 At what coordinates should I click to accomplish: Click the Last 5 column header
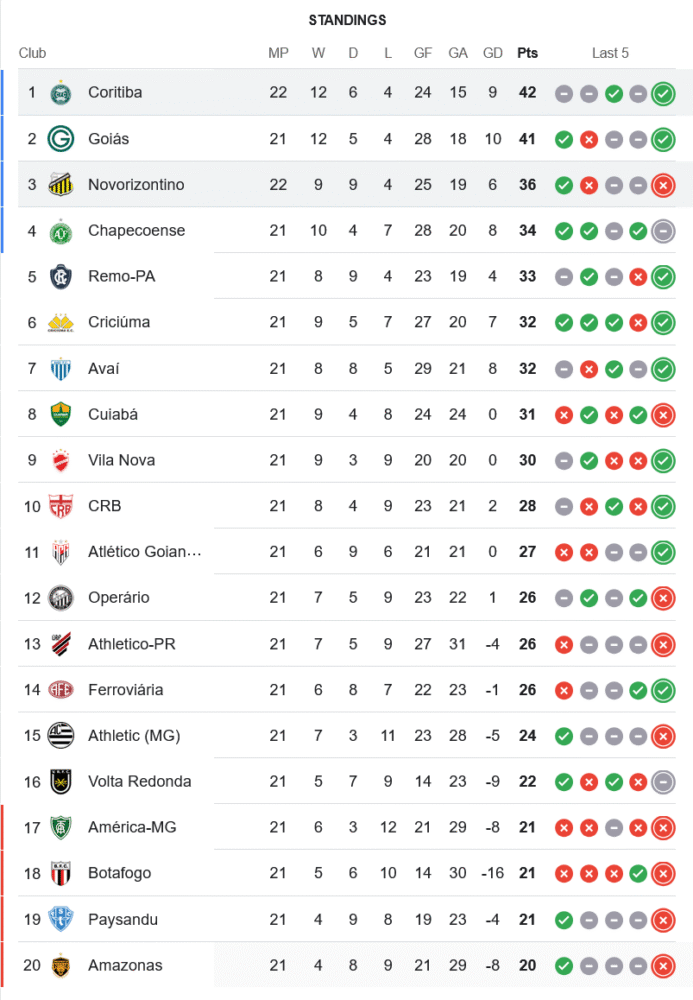click(x=610, y=53)
